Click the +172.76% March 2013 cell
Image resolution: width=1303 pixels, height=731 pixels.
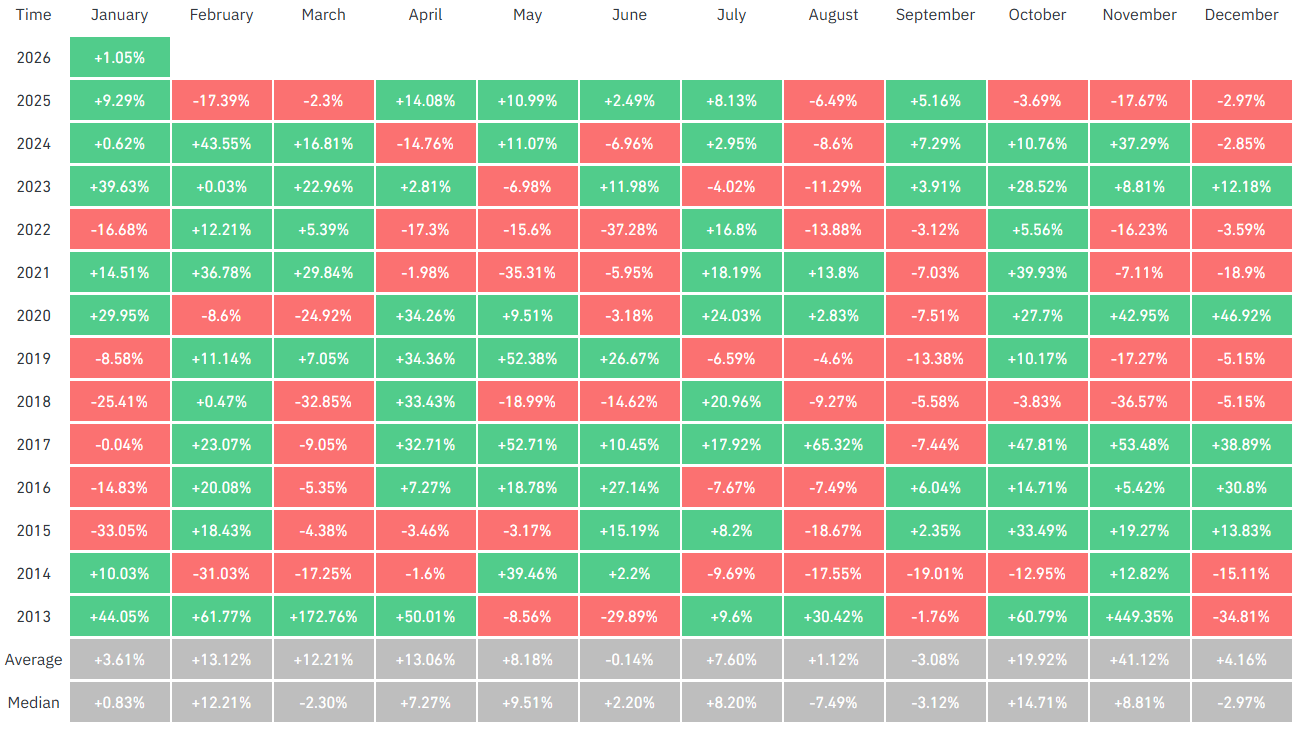coord(323,617)
